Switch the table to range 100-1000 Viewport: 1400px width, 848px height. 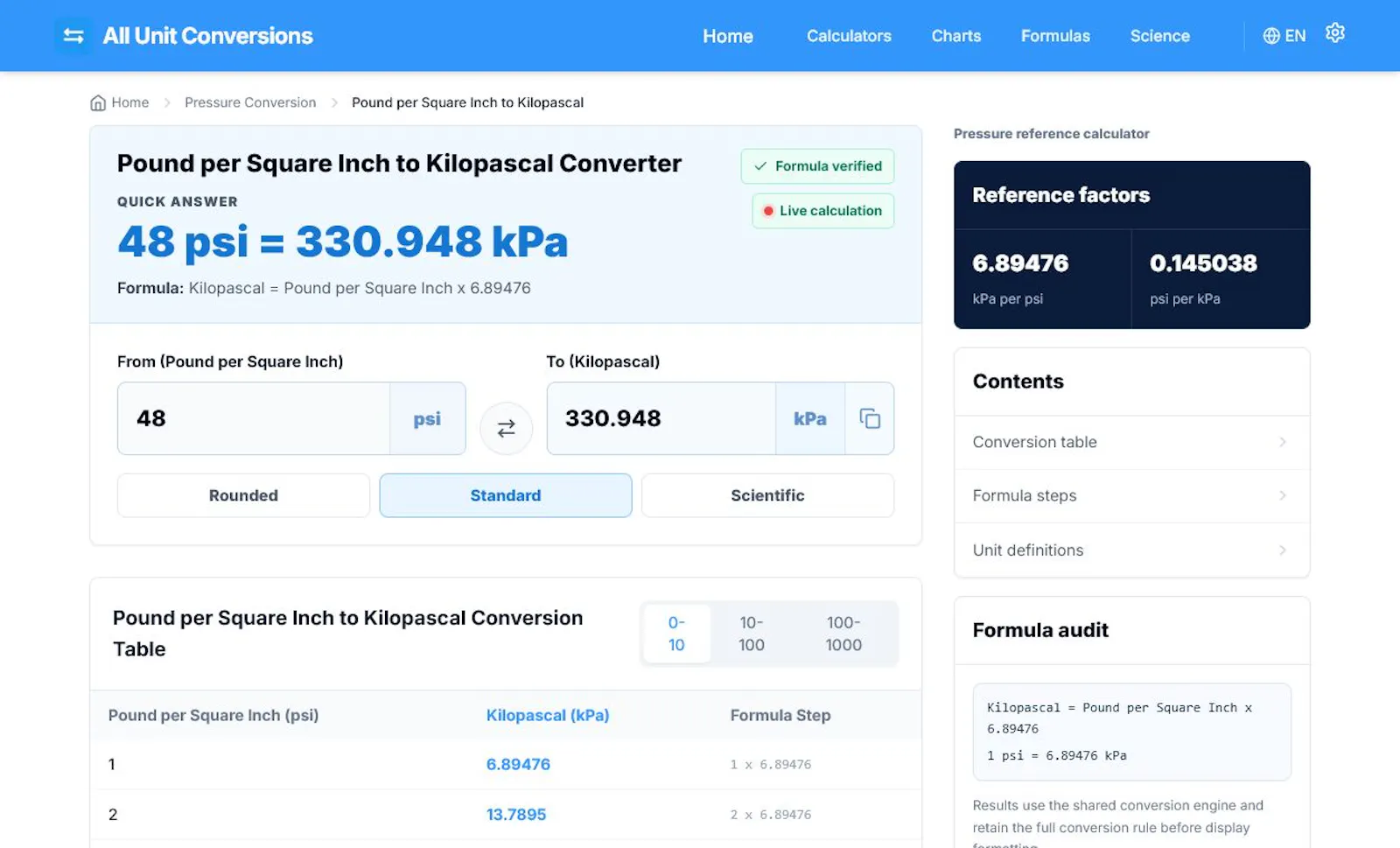pyautogui.click(x=843, y=634)
